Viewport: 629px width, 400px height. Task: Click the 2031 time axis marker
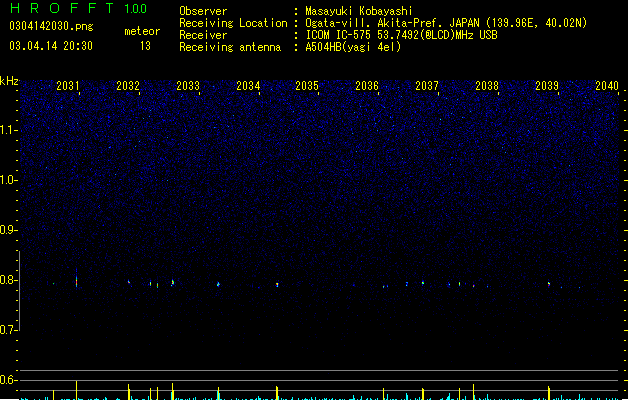pos(68,86)
